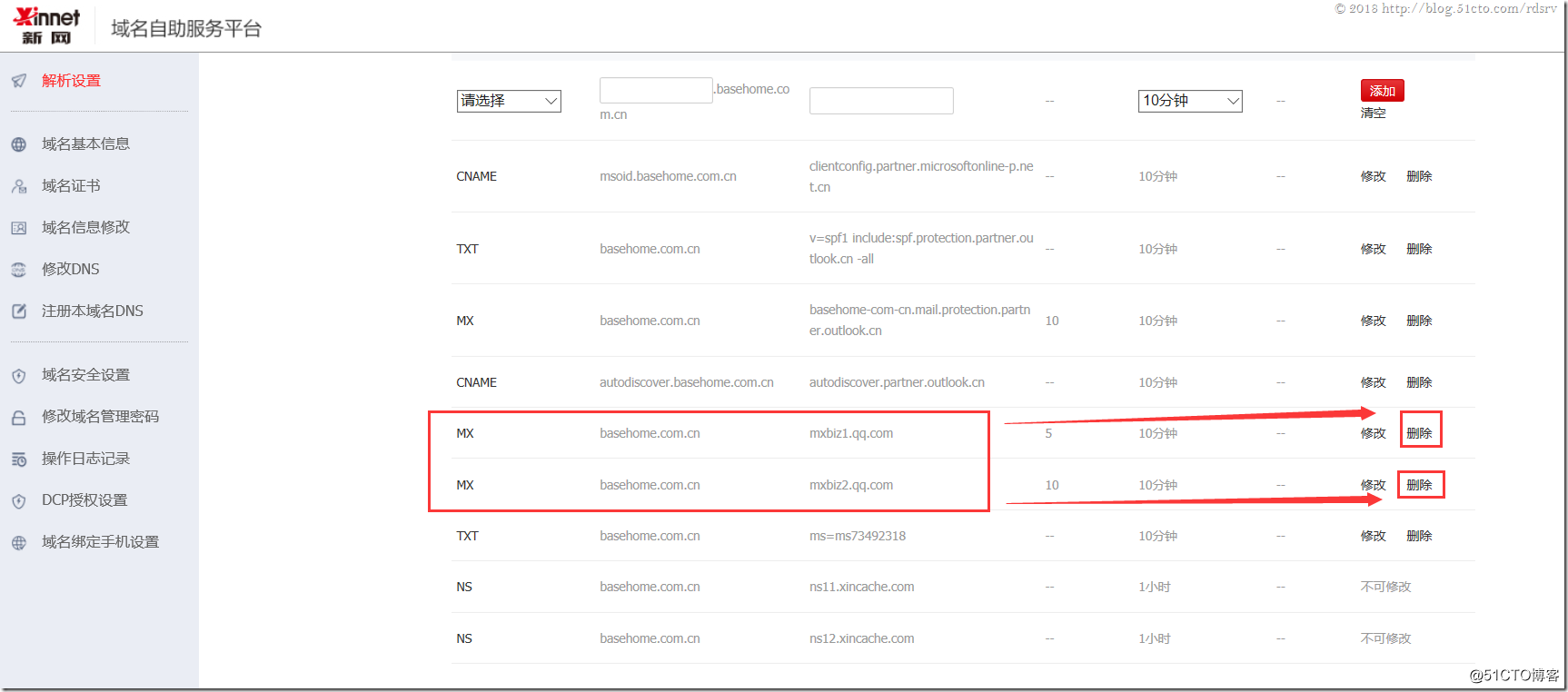The image size is (1568, 692).
Task: Click the shield icon beside DCP授权设置
Action: (19, 501)
